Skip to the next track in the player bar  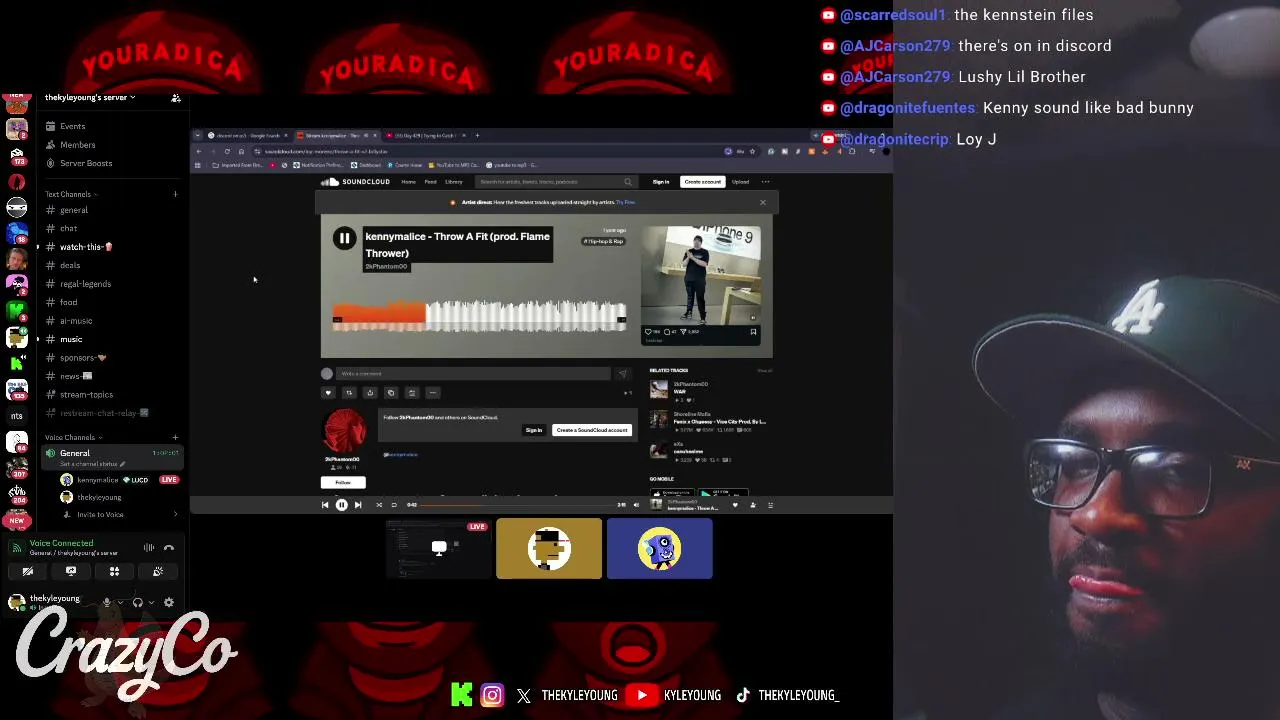pos(358,505)
